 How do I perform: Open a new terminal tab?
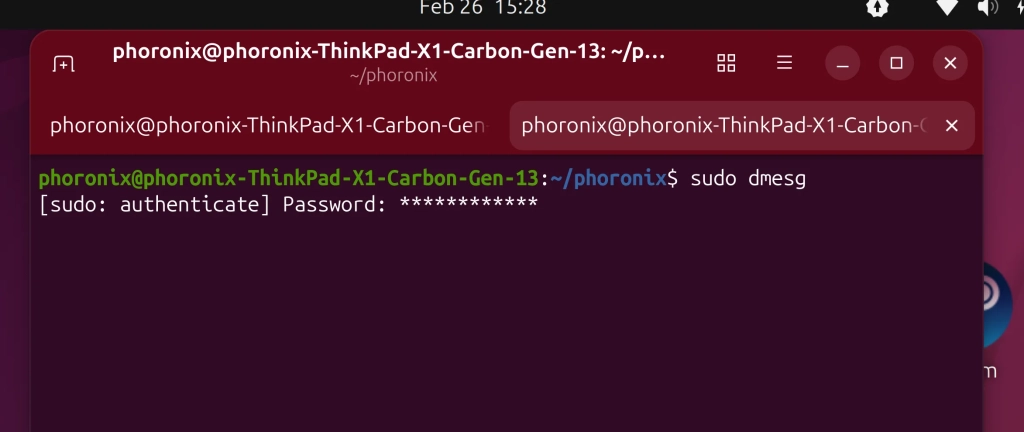63,64
